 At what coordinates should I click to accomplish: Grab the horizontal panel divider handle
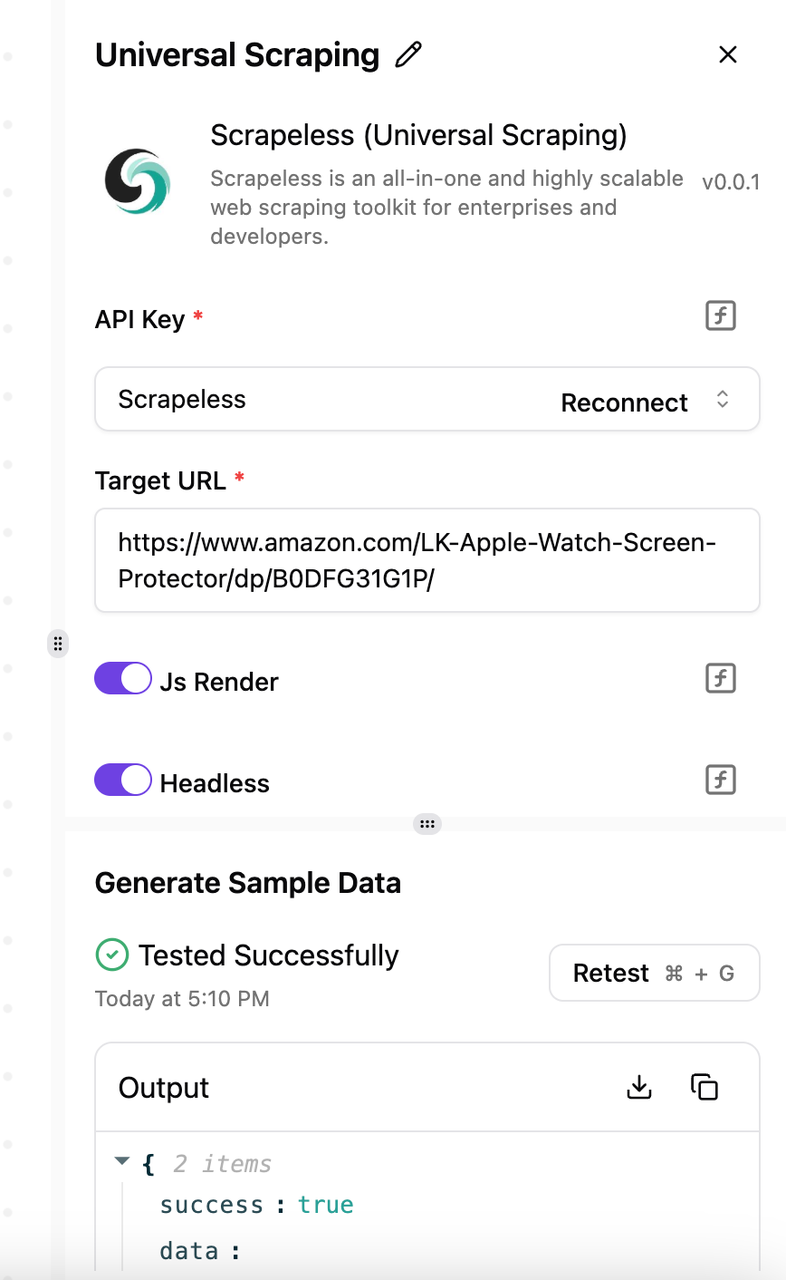pyautogui.click(x=427, y=824)
